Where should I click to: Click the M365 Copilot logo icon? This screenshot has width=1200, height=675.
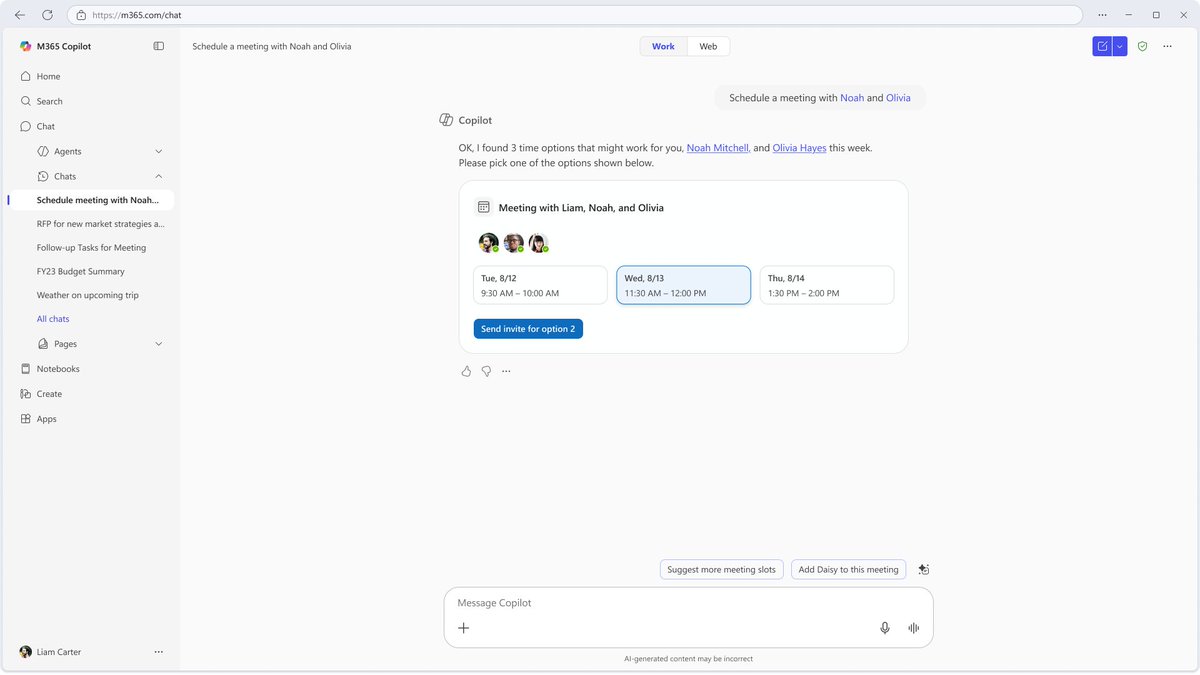(26, 46)
